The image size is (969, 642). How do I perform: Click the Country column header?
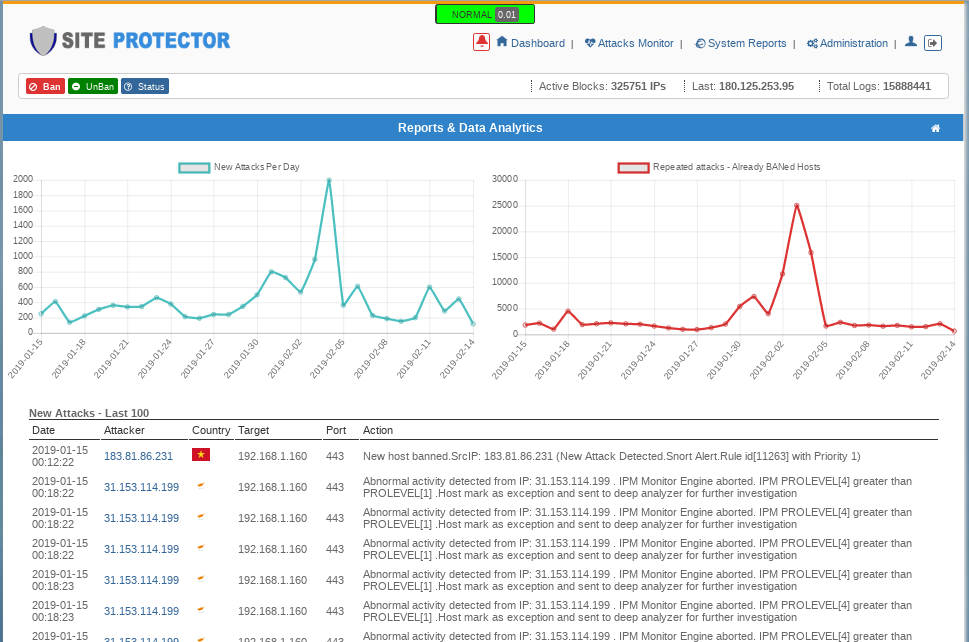(211, 430)
